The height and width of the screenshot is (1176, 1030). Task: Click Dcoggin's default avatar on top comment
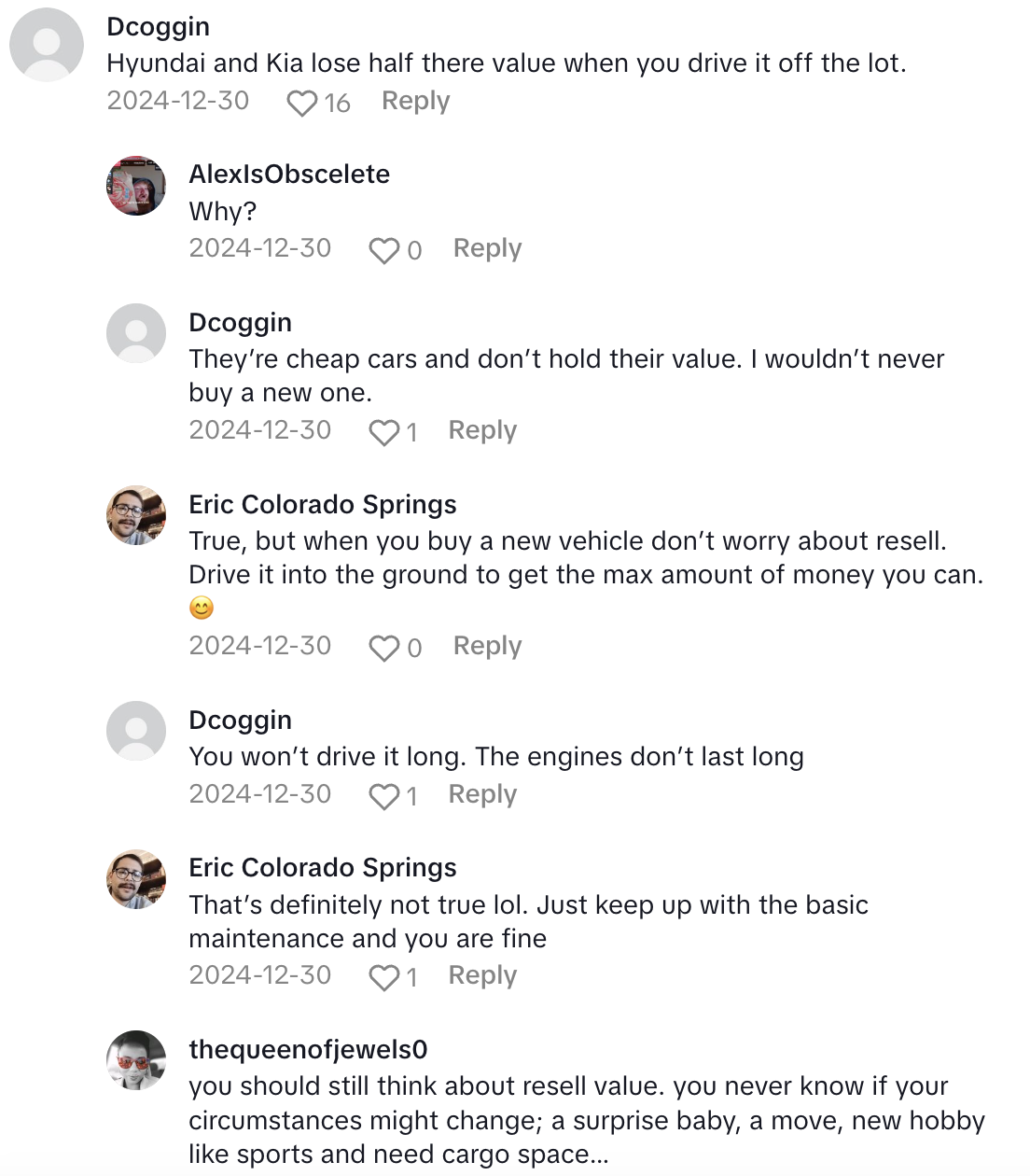coord(47,45)
